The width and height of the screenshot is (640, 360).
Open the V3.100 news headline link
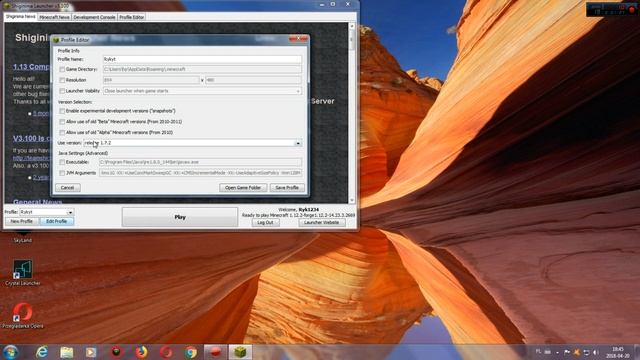(31, 138)
